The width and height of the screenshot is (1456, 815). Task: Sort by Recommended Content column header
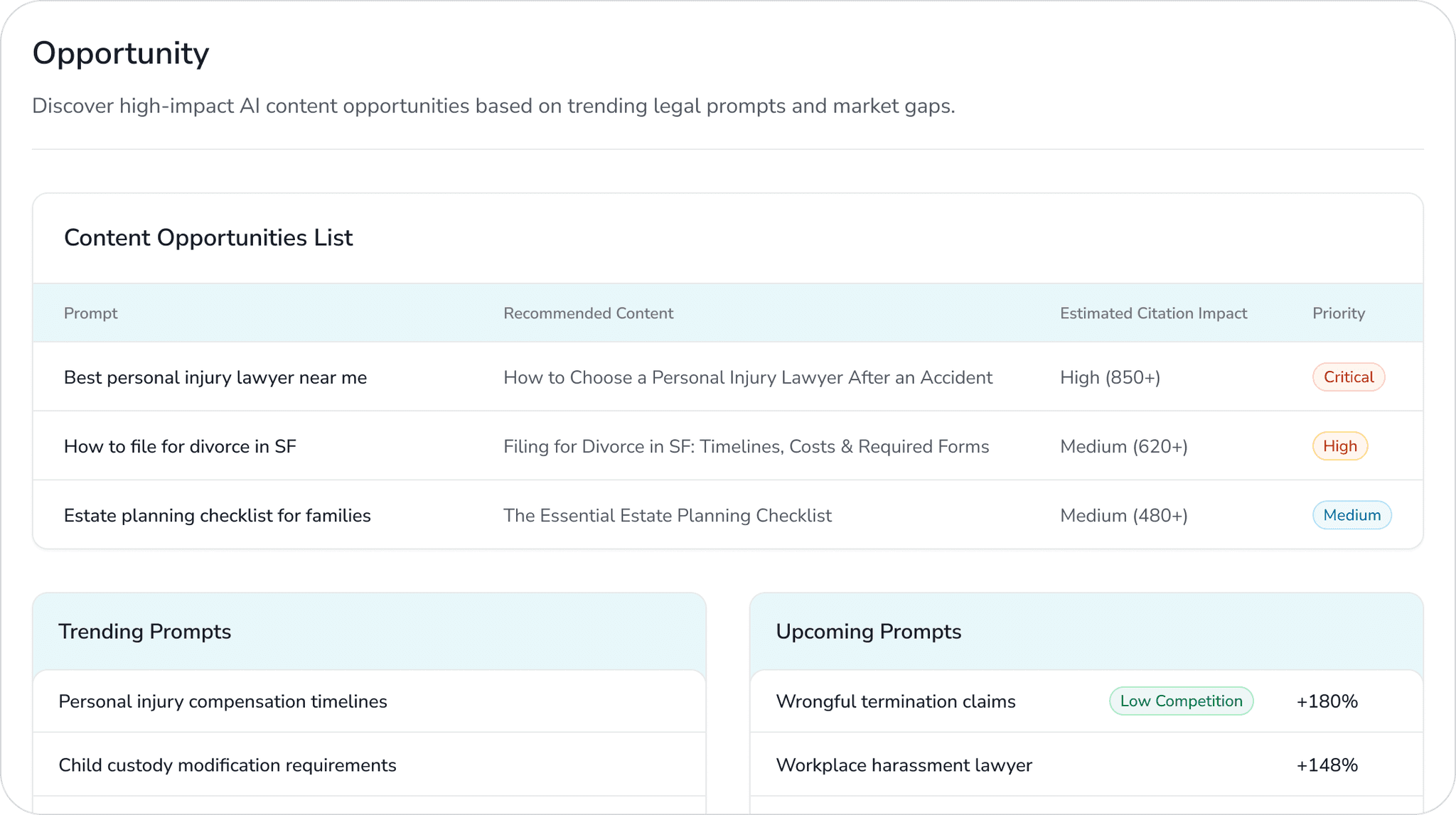pyautogui.click(x=588, y=313)
